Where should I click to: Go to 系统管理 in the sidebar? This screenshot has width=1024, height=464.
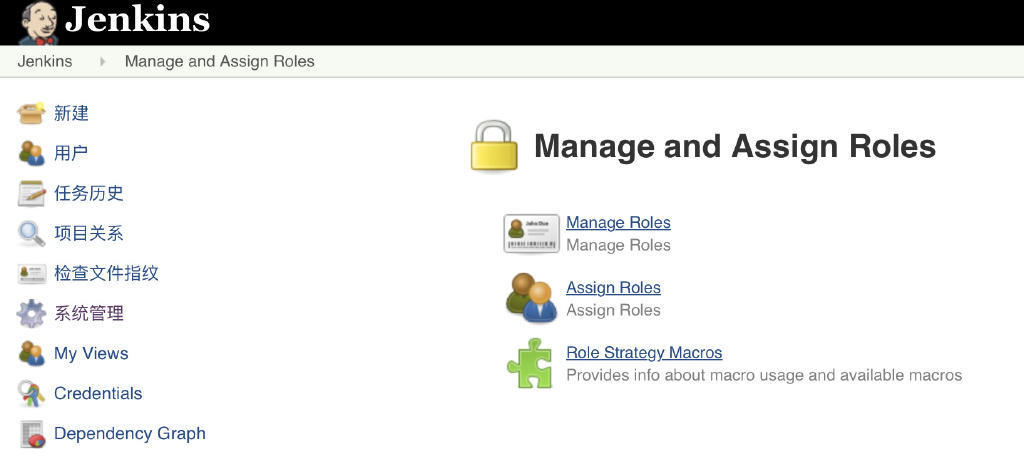point(89,314)
